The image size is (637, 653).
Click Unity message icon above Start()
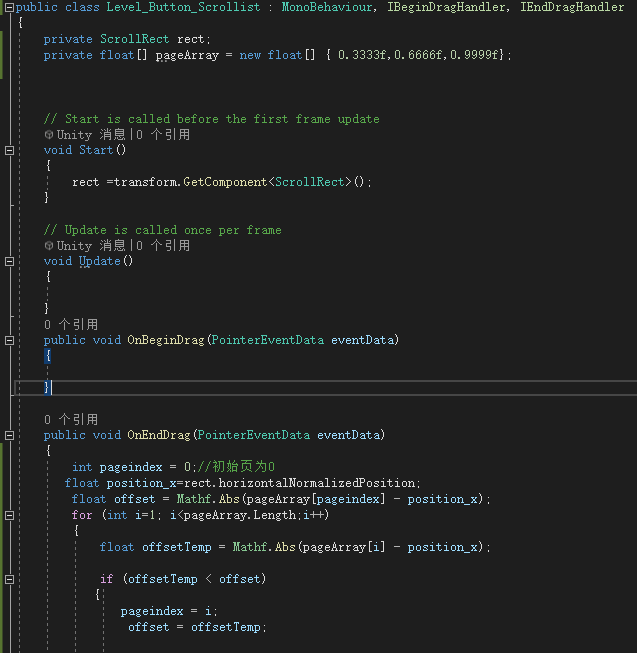pyautogui.click(x=49, y=135)
